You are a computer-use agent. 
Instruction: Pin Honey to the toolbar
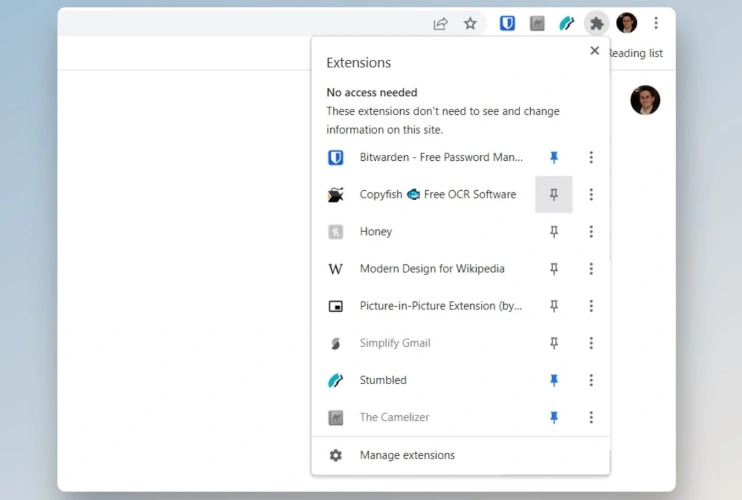pyautogui.click(x=554, y=232)
